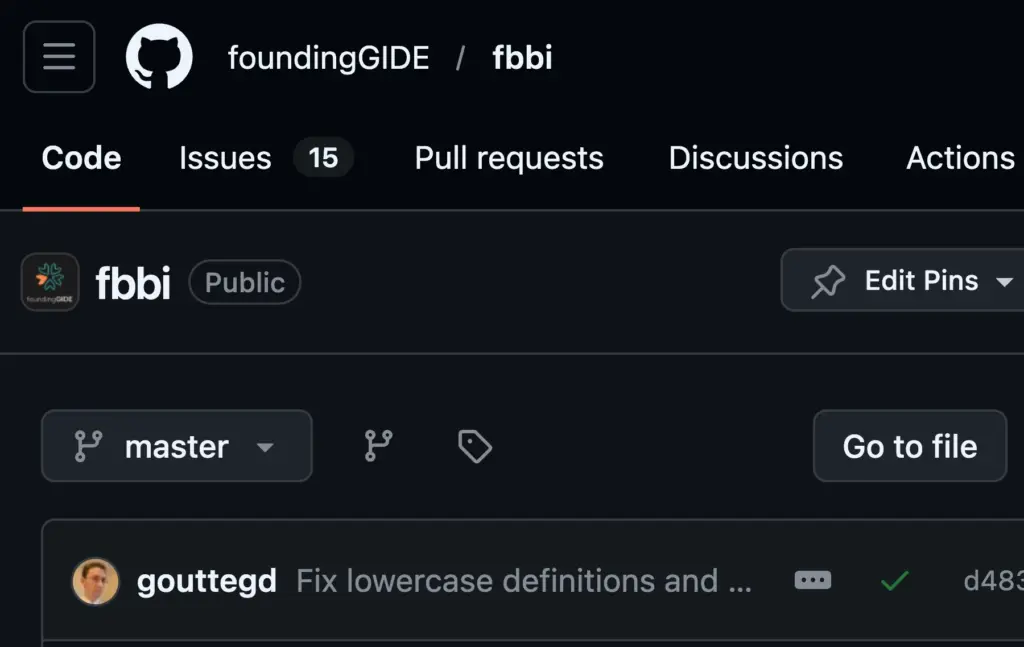Click the branches icon next to master
This screenshot has height=647, width=1024.
(x=377, y=447)
